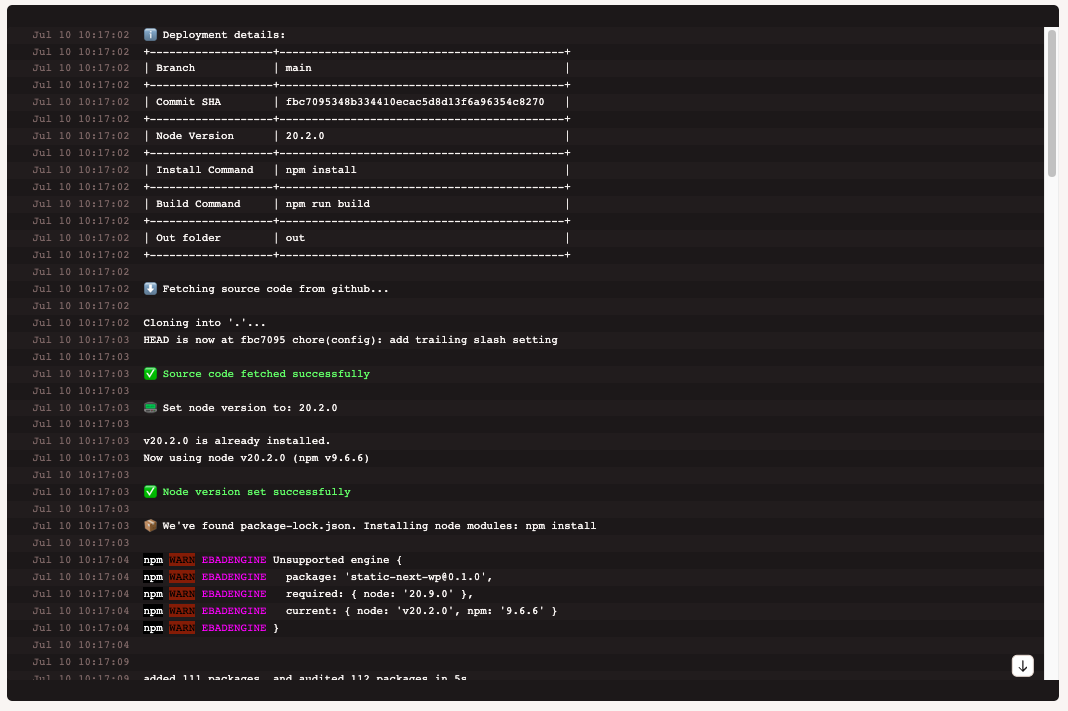This screenshot has height=711, width=1068.
Task: Click the info icon beside "Deployment details"
Action: pos(148,33)
